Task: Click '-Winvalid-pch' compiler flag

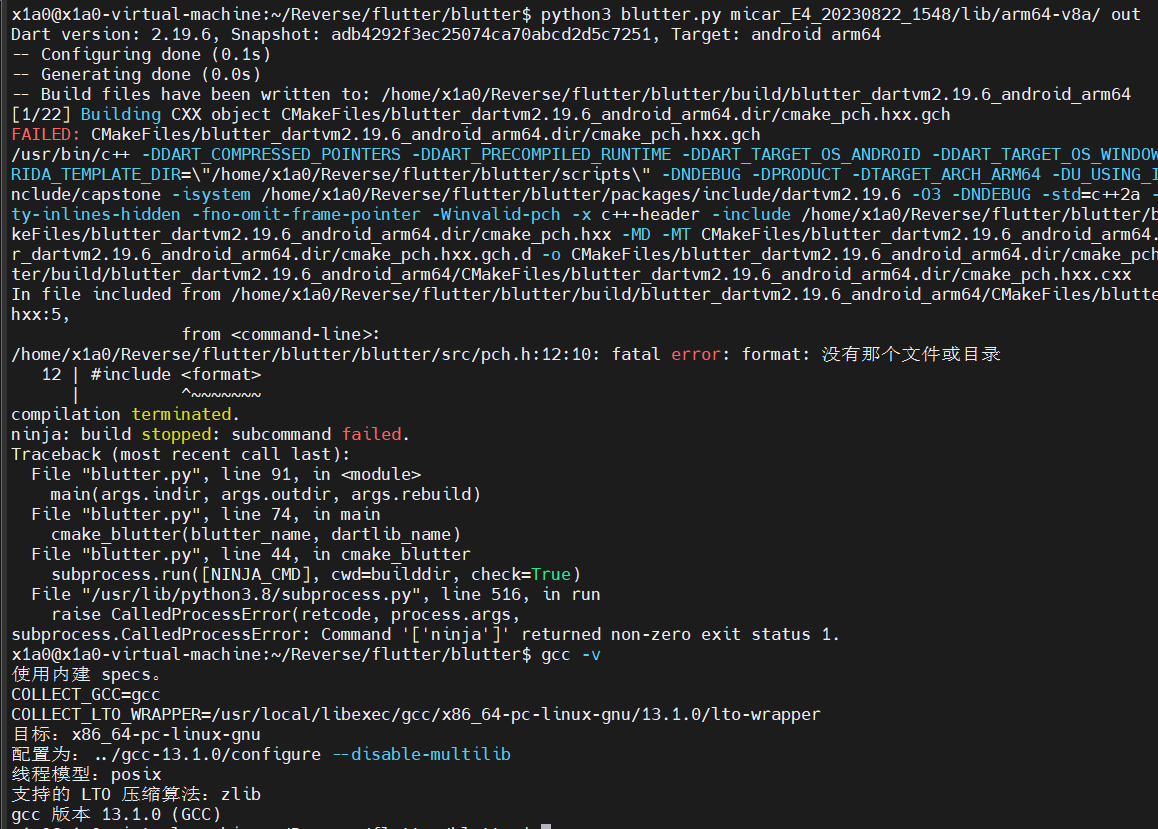Action: pos(496,214)
